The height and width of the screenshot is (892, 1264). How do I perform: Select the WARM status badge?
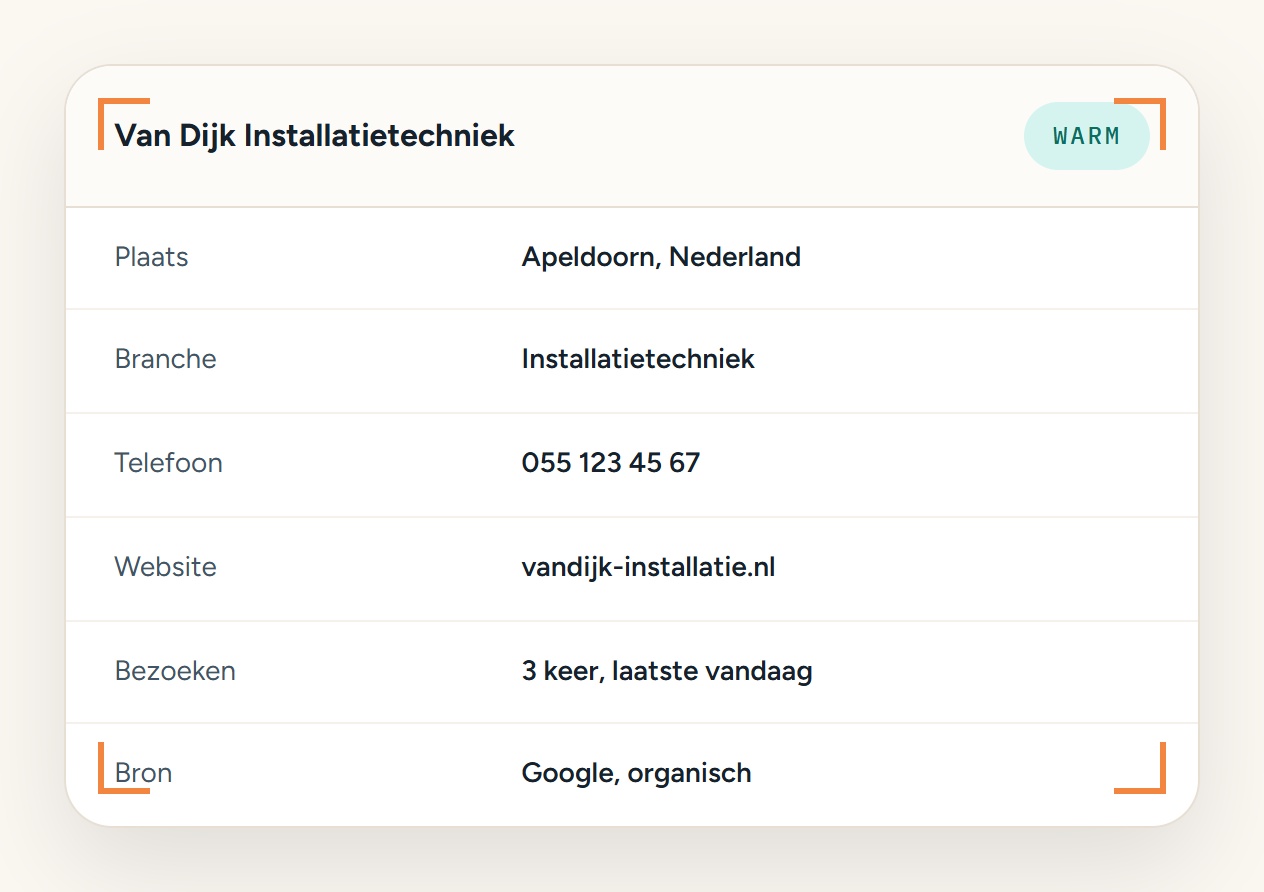(1087, 136)
